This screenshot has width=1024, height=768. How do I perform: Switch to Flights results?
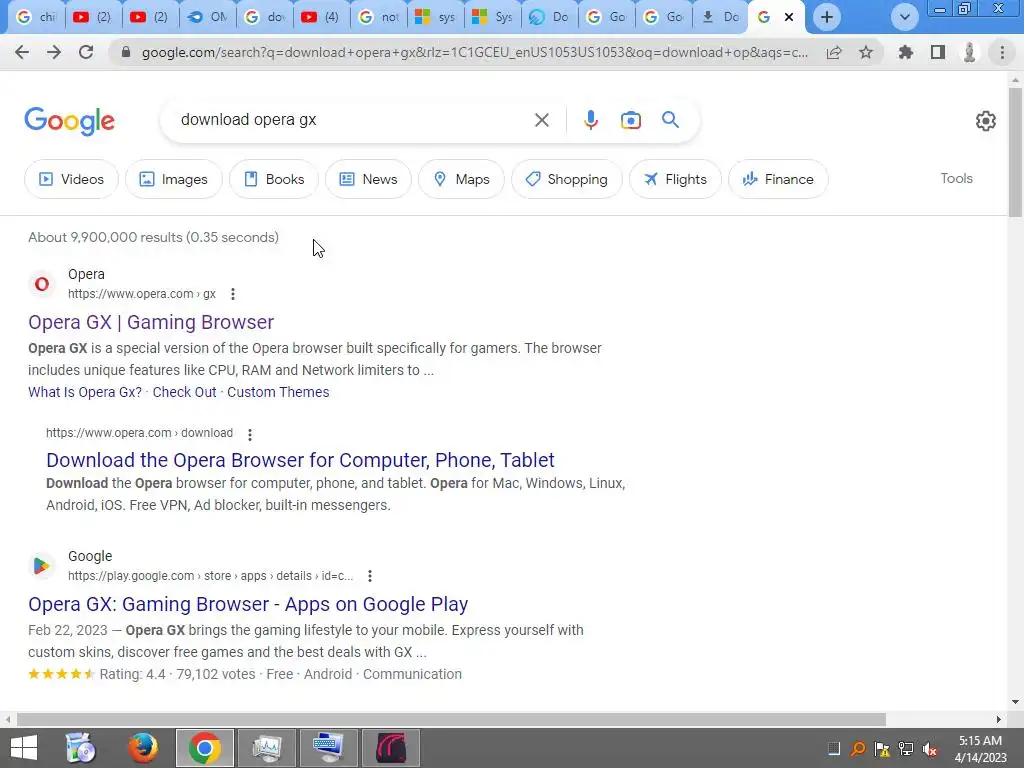[675, 179]
